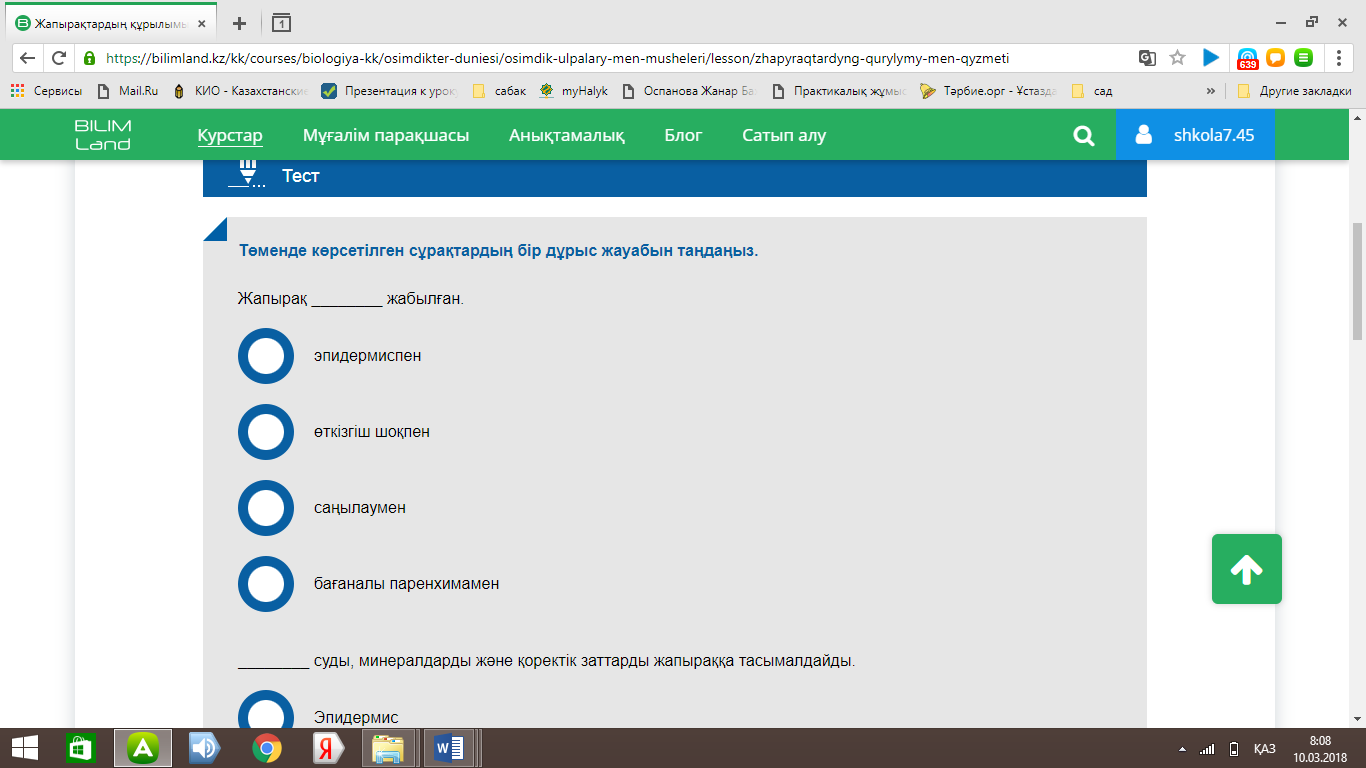The height and width of the screenshot is (768, 1366).
Task: Open the taskbar clock showing 8:08
Action: [1320, 747]
